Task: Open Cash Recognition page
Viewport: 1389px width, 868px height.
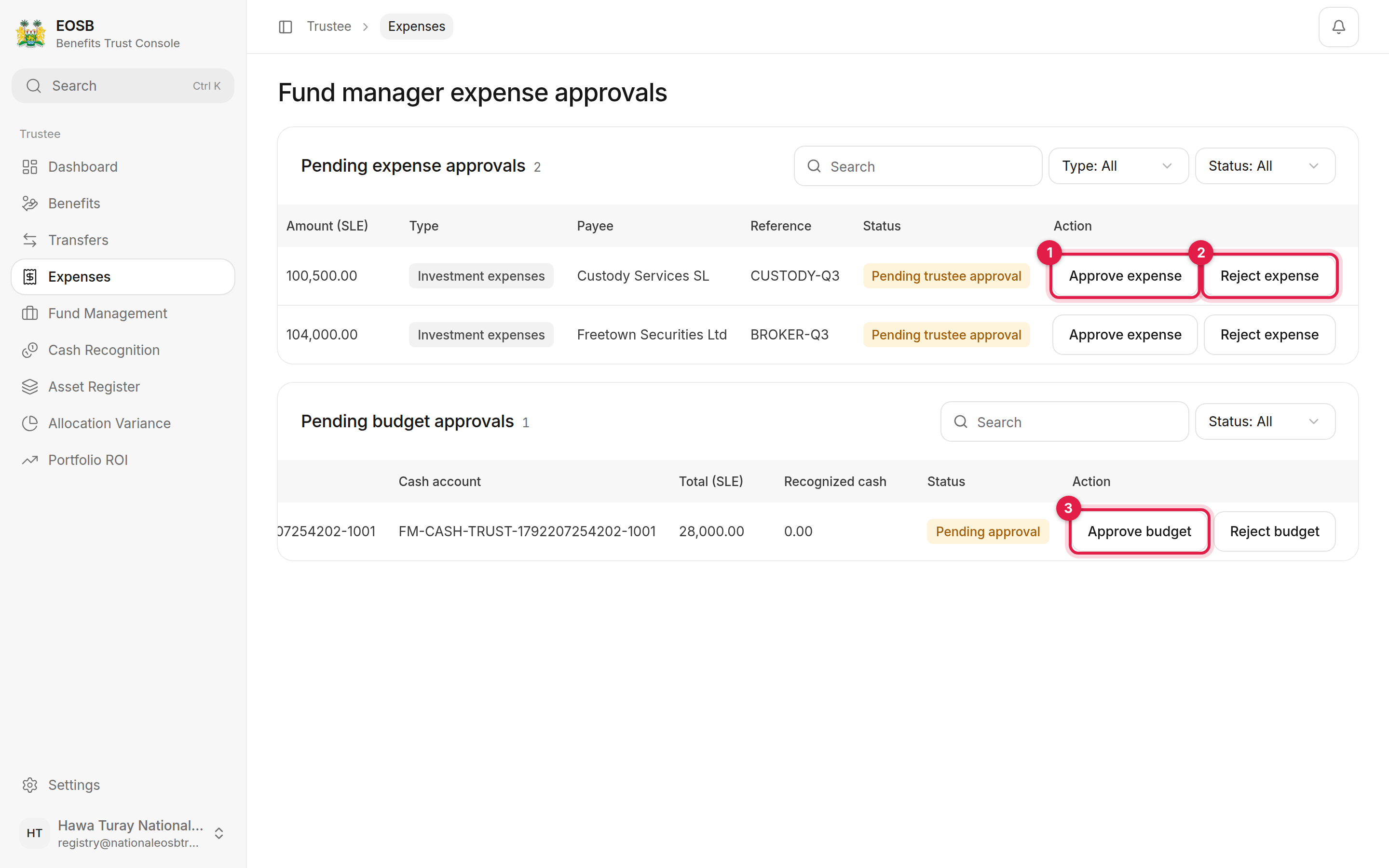Action: pyautogui.click(x=123, y=350)
